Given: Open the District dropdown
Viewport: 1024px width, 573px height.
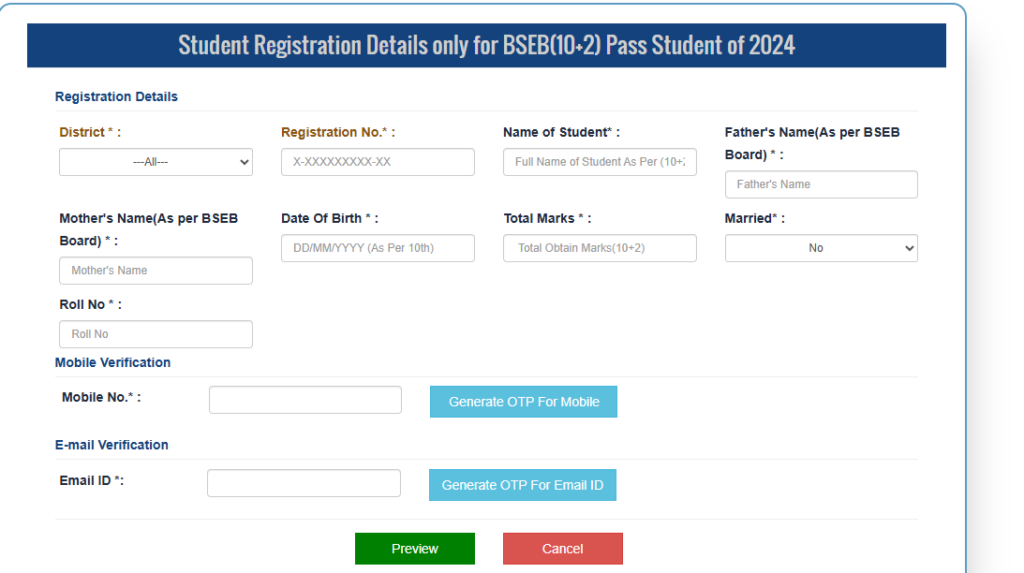Looking at the screenshot, I should point(155,162).
